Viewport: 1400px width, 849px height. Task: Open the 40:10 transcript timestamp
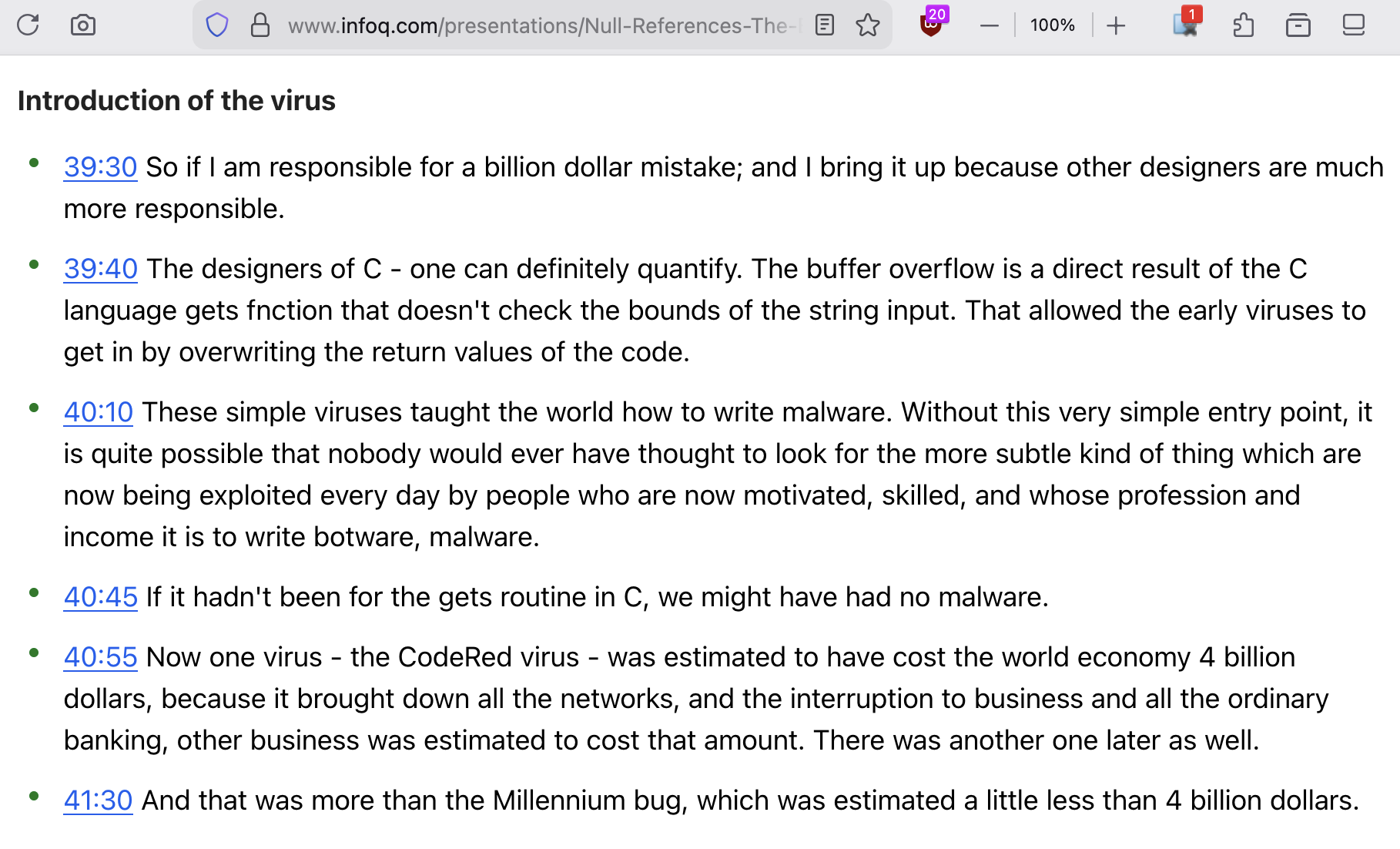pyautogui.click(x=98, y=412)
